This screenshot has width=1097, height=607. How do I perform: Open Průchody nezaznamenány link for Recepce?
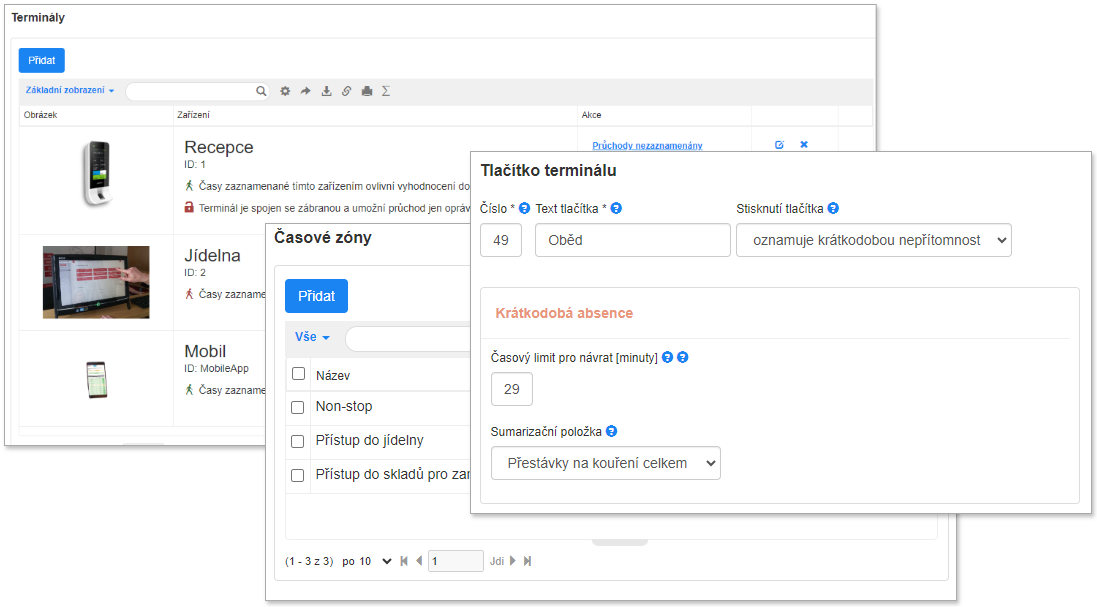point(647,145)
